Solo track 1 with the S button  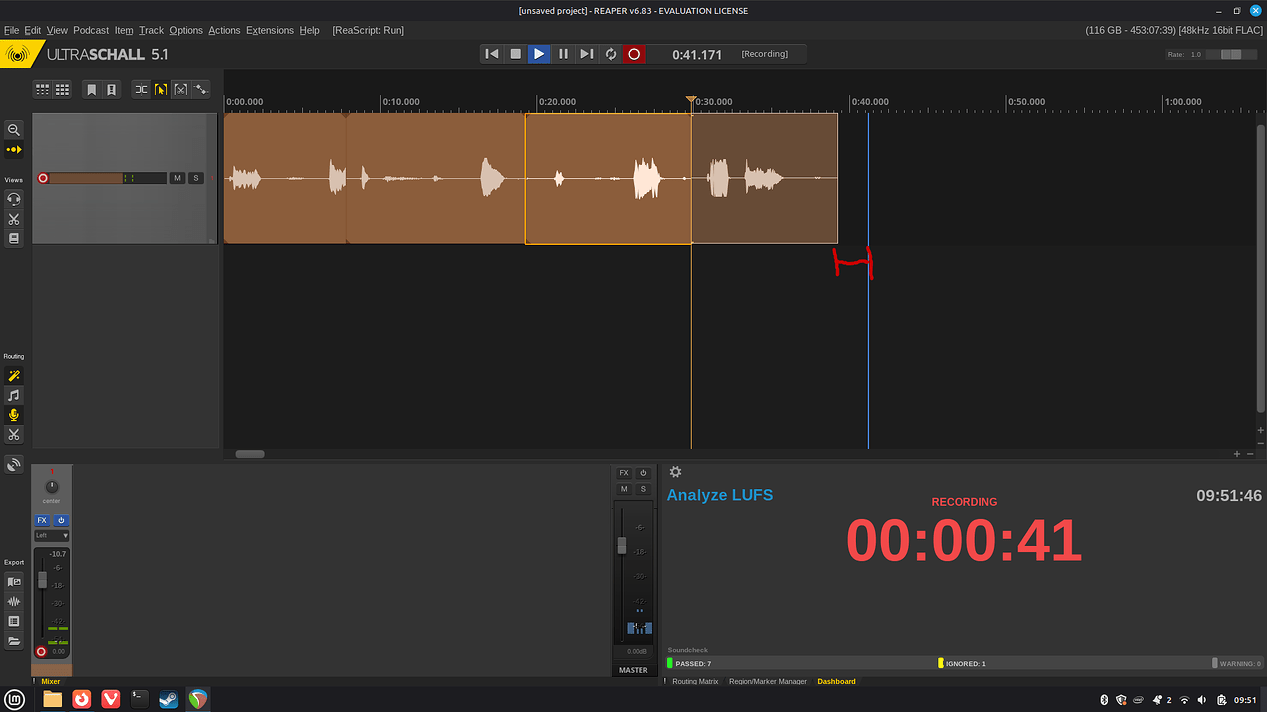(196, 178)
